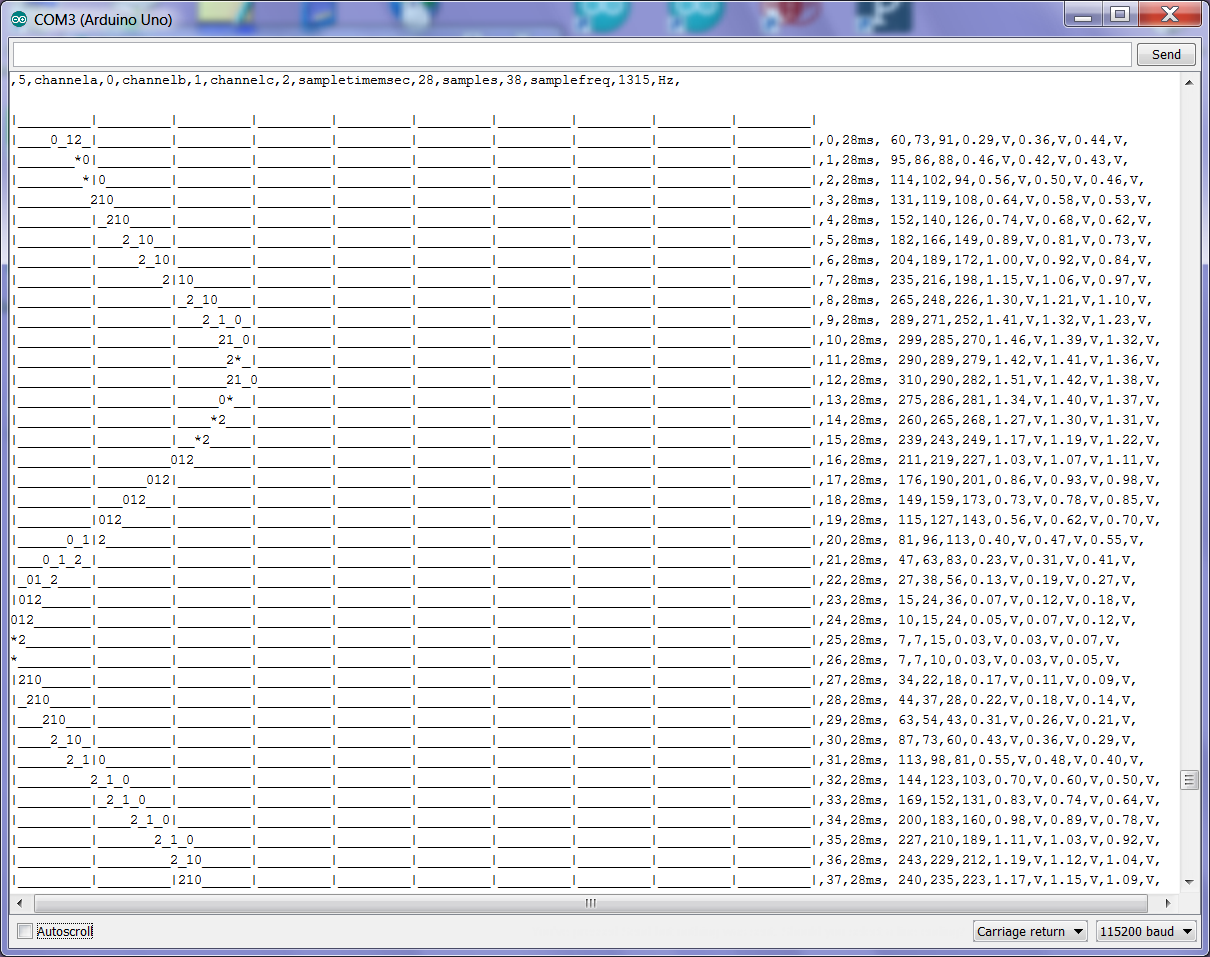Open the Carriage return line ending dropdown
The height and width of the screenshot is (957, 1210).
1031,932
